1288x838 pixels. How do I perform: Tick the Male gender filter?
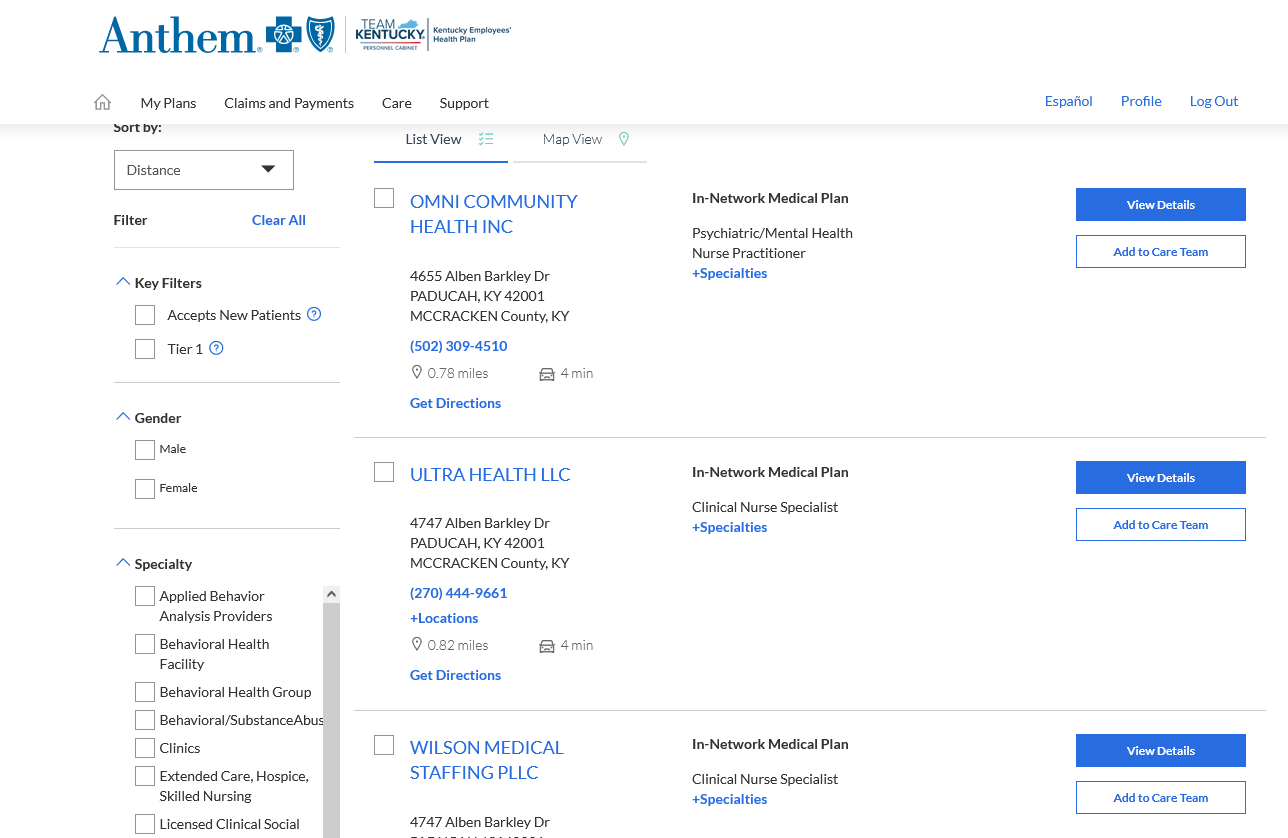[x=145, y=450]
